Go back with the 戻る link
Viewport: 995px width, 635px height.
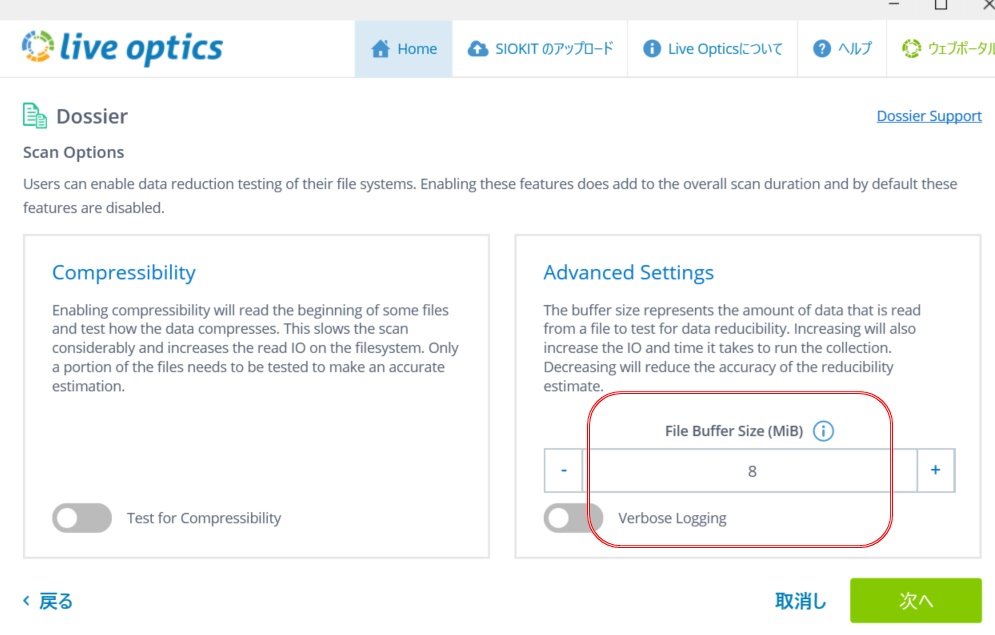click(48, 601)
